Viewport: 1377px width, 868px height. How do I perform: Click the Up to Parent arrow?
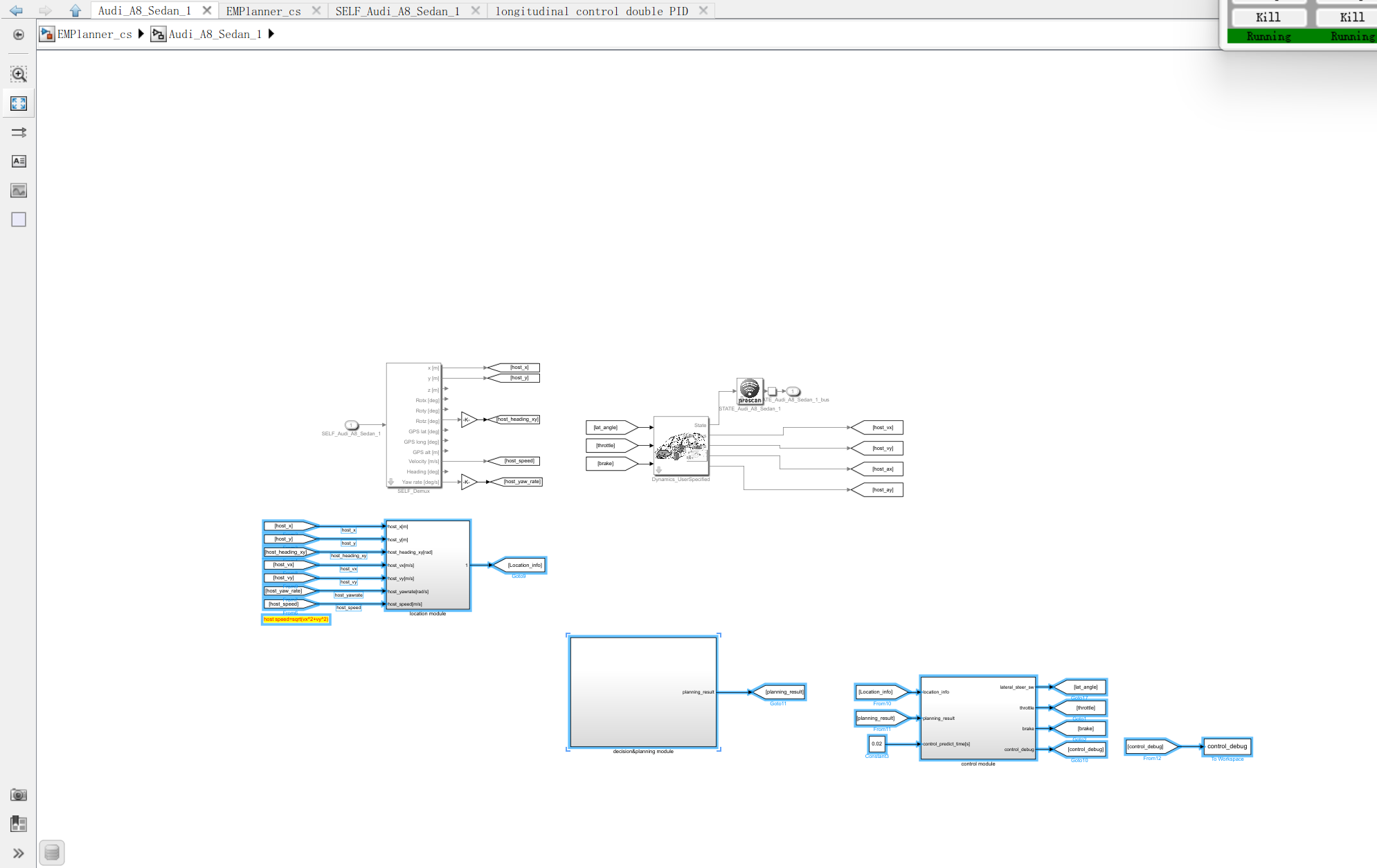(75, 10)
